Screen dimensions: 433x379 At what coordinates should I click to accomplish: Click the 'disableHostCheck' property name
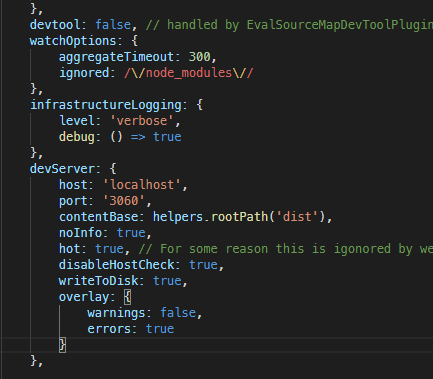click(117, 265)
